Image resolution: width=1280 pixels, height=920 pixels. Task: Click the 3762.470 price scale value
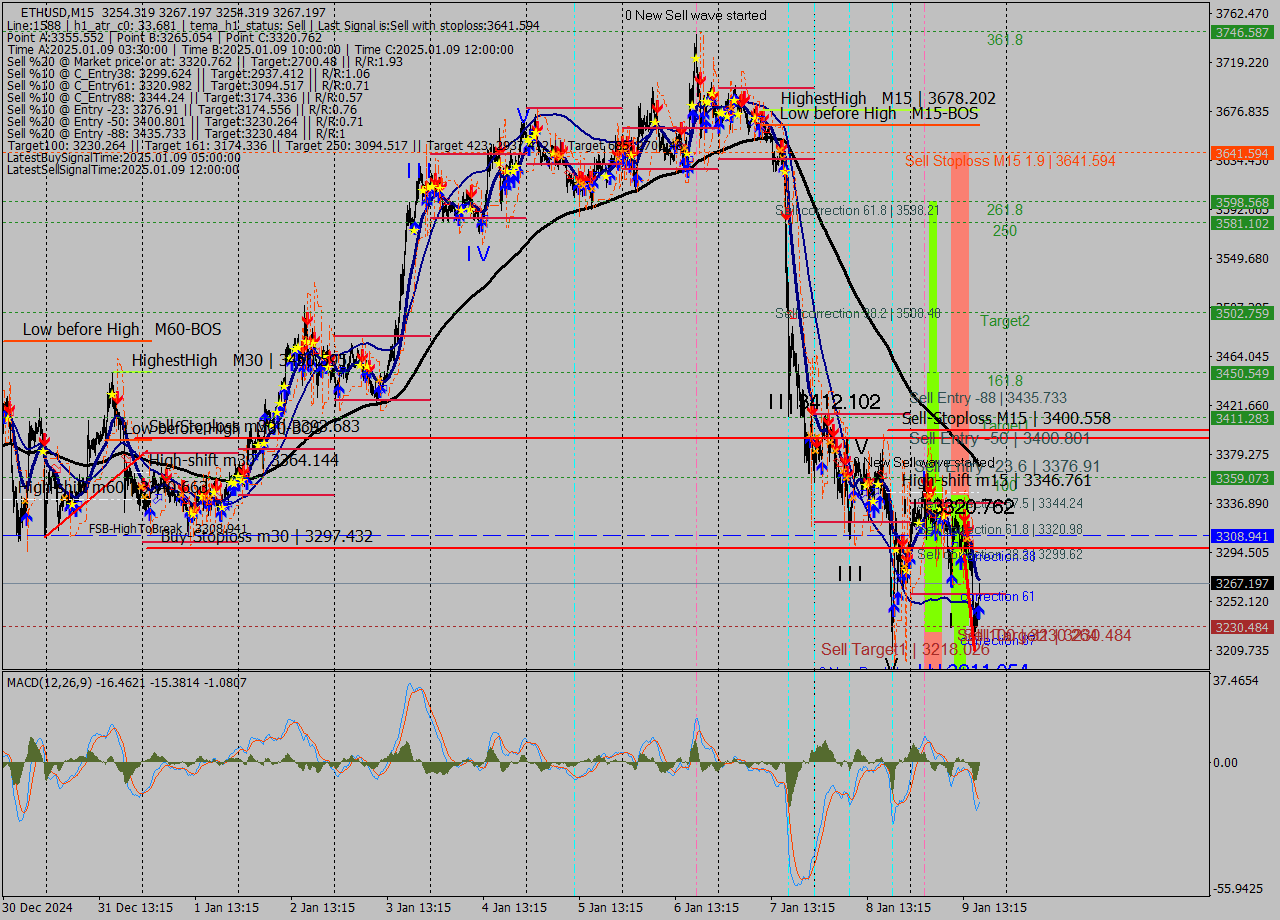coord(1244,13)
